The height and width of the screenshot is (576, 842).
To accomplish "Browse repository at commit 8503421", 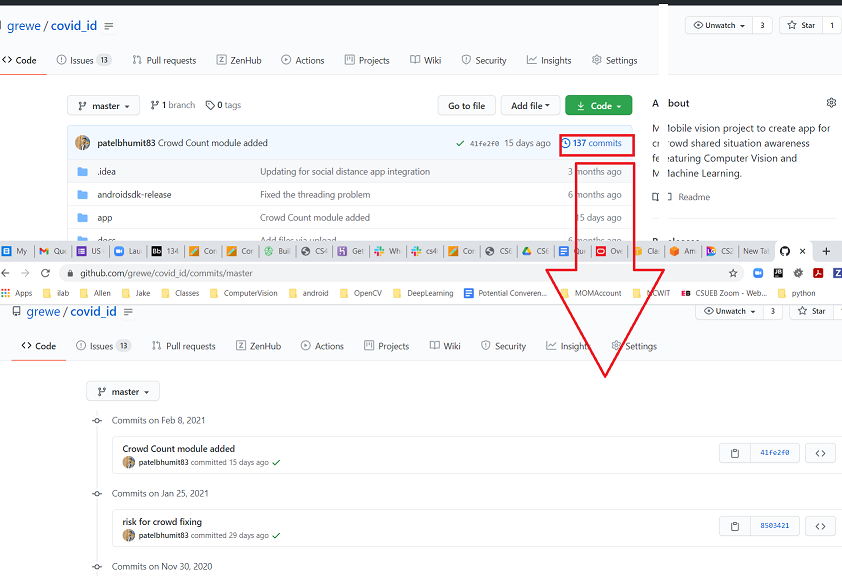I will [x=819, y=526].
